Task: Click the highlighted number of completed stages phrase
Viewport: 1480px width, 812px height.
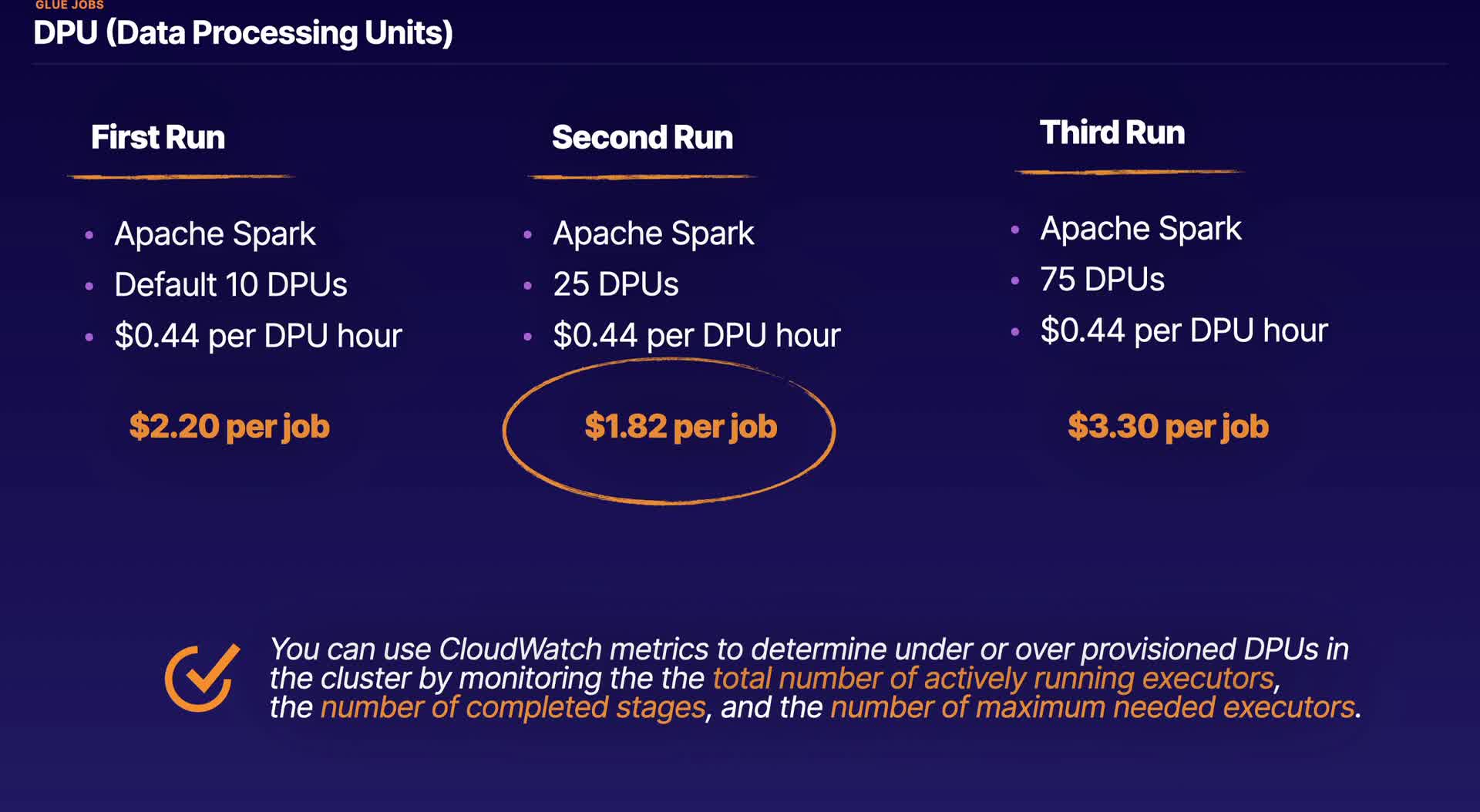Action: coord(513,707)
